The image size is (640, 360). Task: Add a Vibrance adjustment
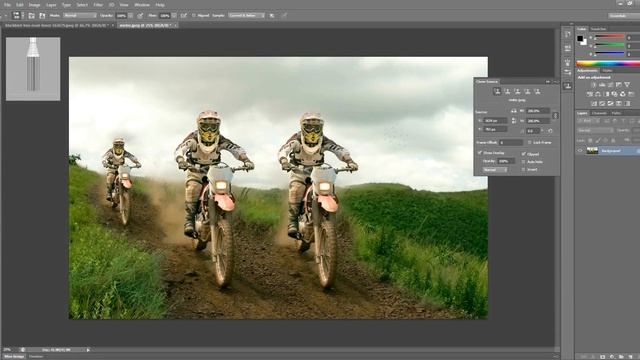coord(627,84)
